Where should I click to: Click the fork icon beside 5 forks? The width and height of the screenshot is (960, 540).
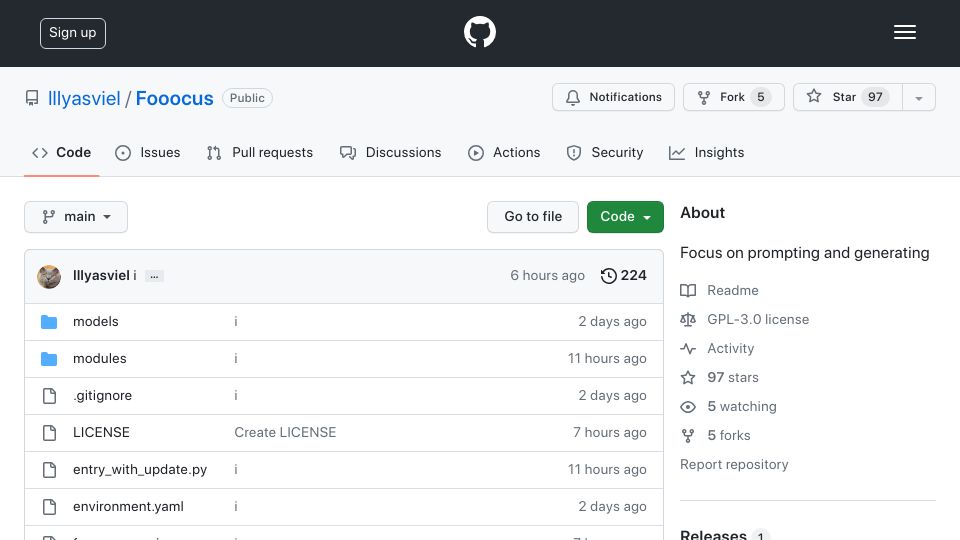688,436
